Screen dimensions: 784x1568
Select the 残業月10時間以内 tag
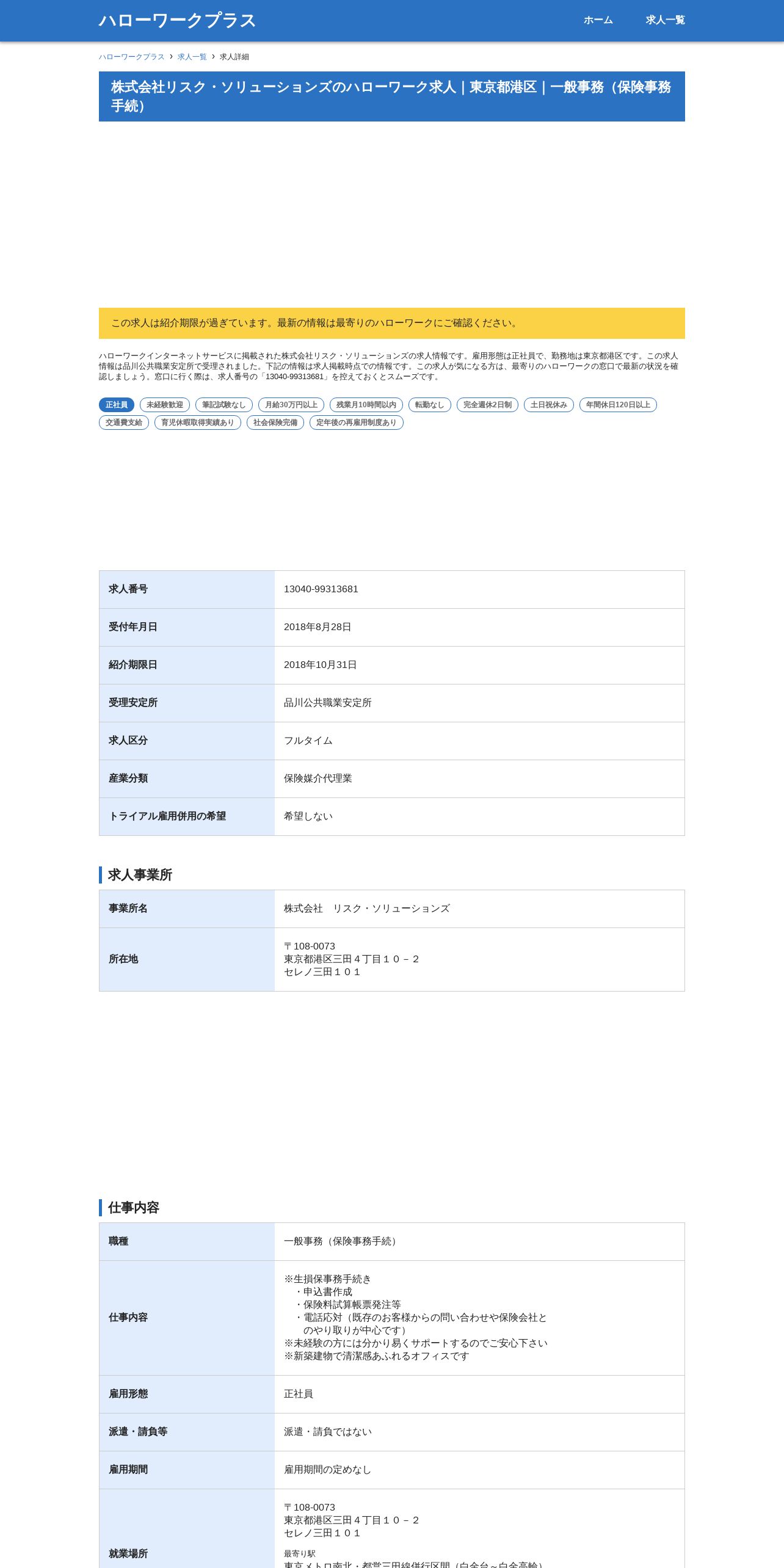[366, 405]
